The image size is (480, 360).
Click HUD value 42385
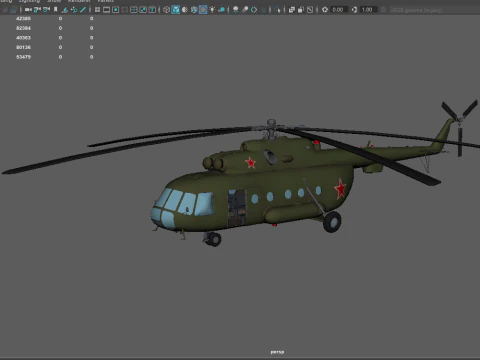(x=23, y=18)
